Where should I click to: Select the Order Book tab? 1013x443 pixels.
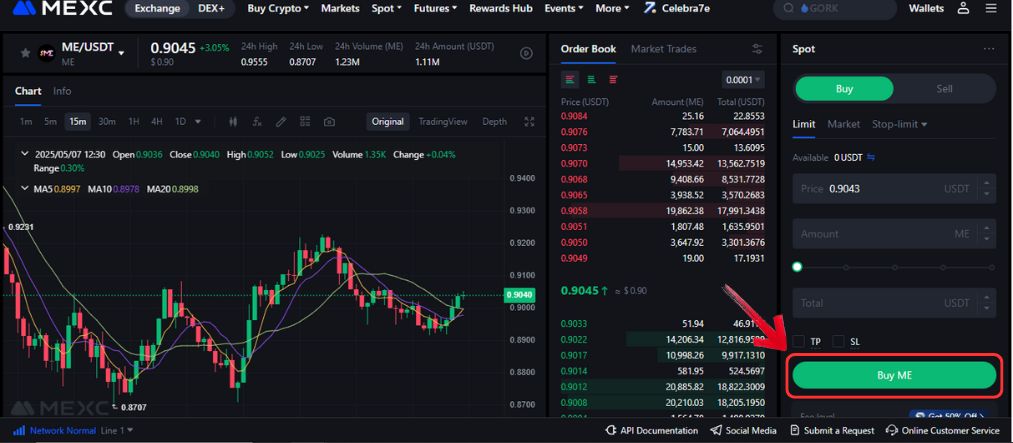click(x=588, y=49)
